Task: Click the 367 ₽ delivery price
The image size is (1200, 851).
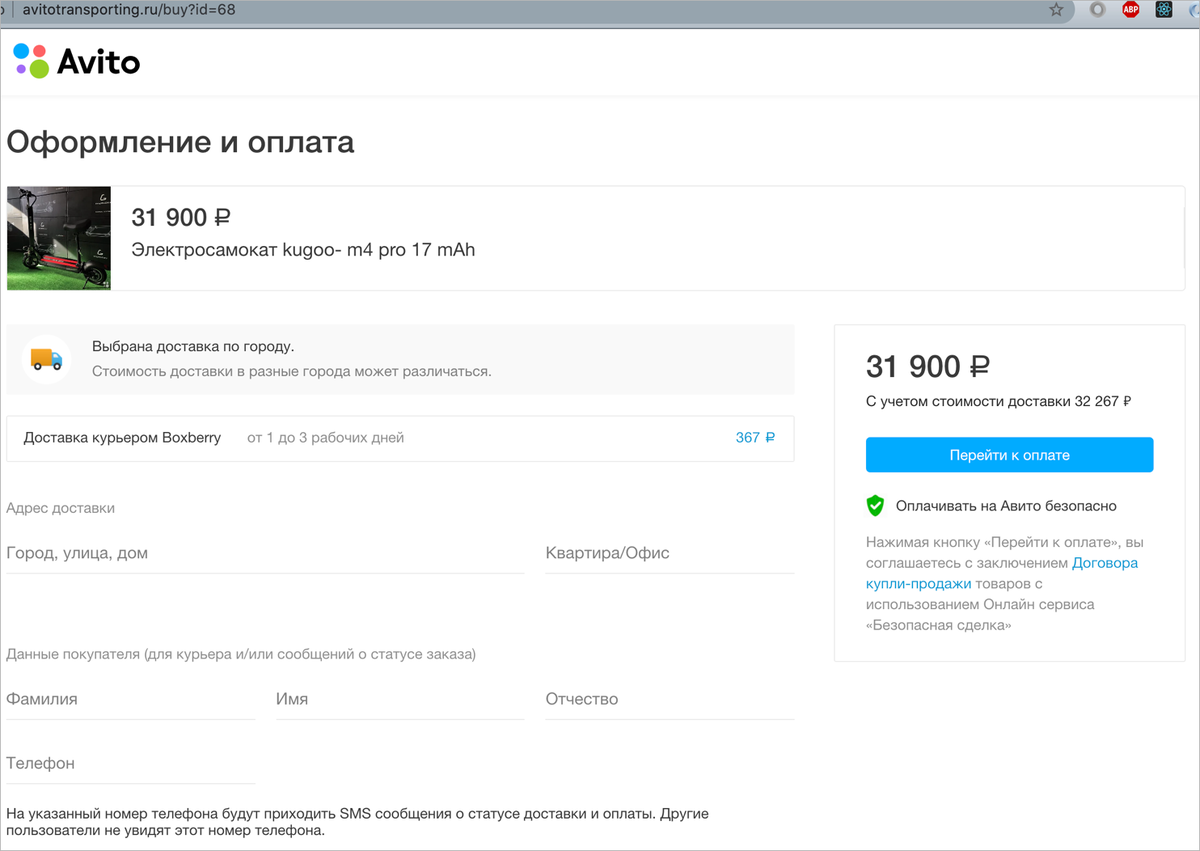Action: (755, 438)
